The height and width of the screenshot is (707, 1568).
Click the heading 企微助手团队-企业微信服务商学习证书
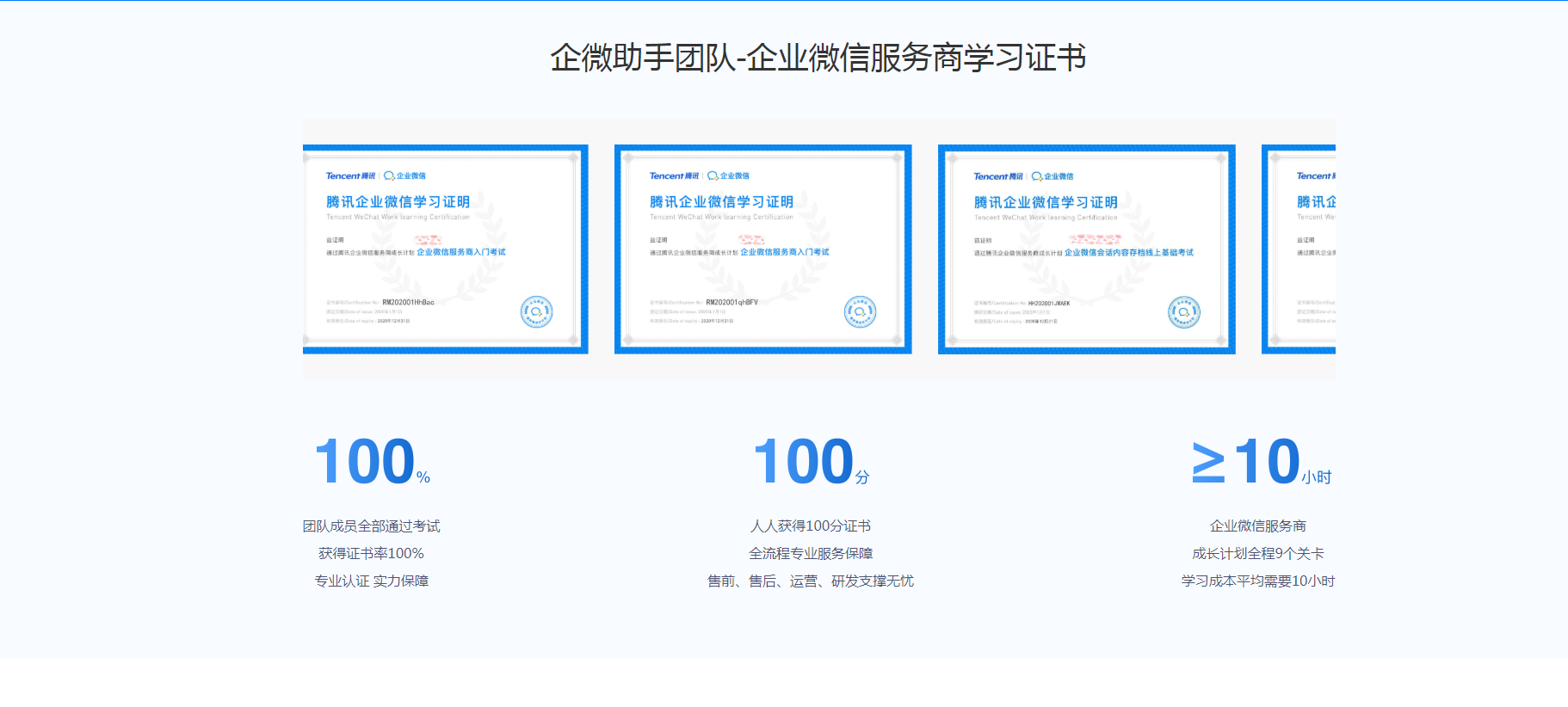pyautogui.click(x=818, y=58)
